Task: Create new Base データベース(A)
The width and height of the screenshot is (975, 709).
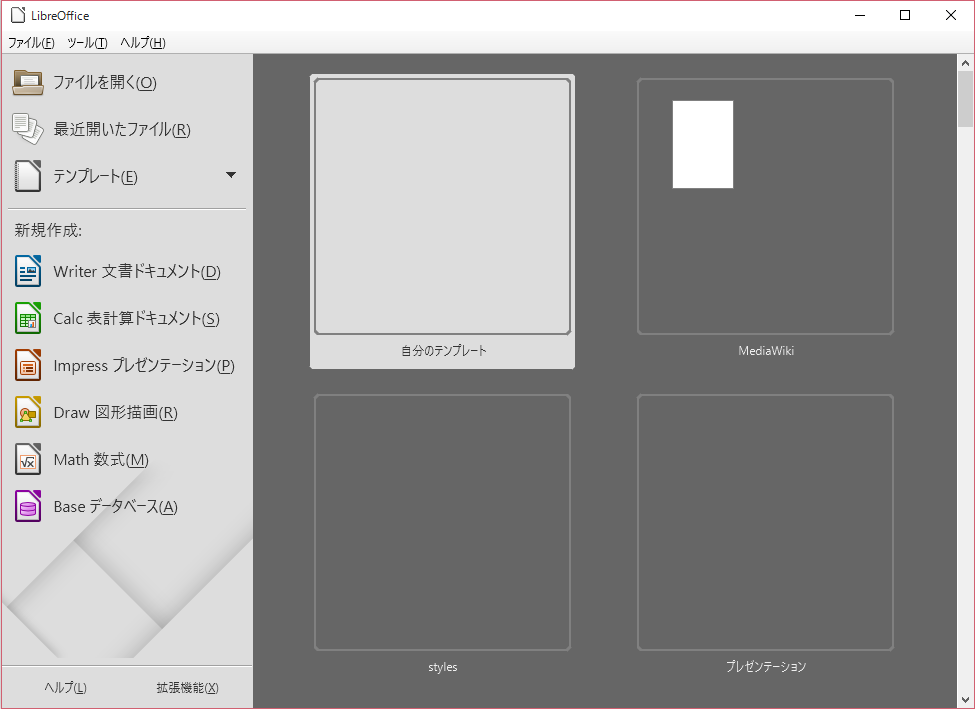Action: point(116,507)
